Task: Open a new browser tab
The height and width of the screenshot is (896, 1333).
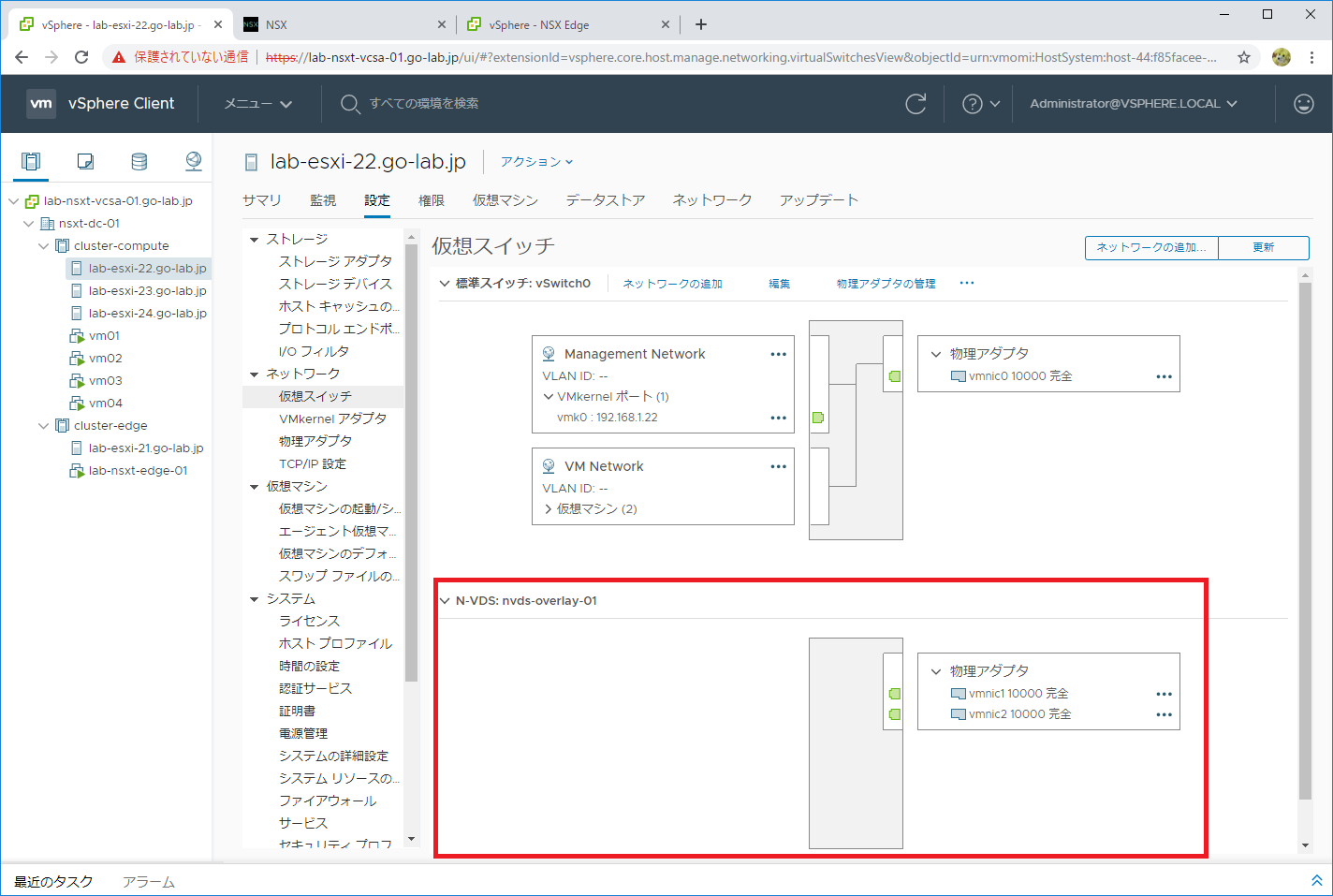Action: point(701,24)
